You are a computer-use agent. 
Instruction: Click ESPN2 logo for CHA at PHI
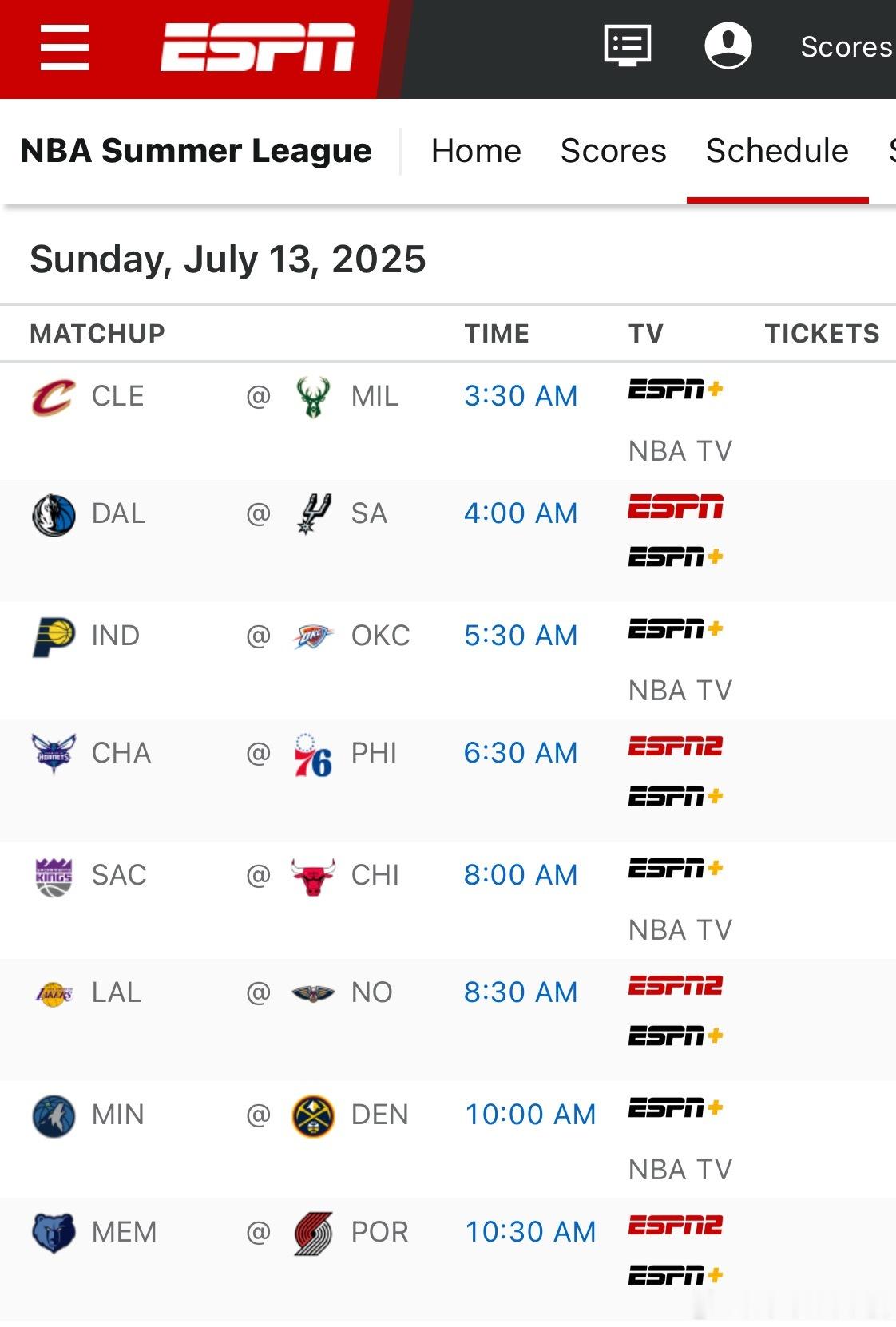click(676, 747)
